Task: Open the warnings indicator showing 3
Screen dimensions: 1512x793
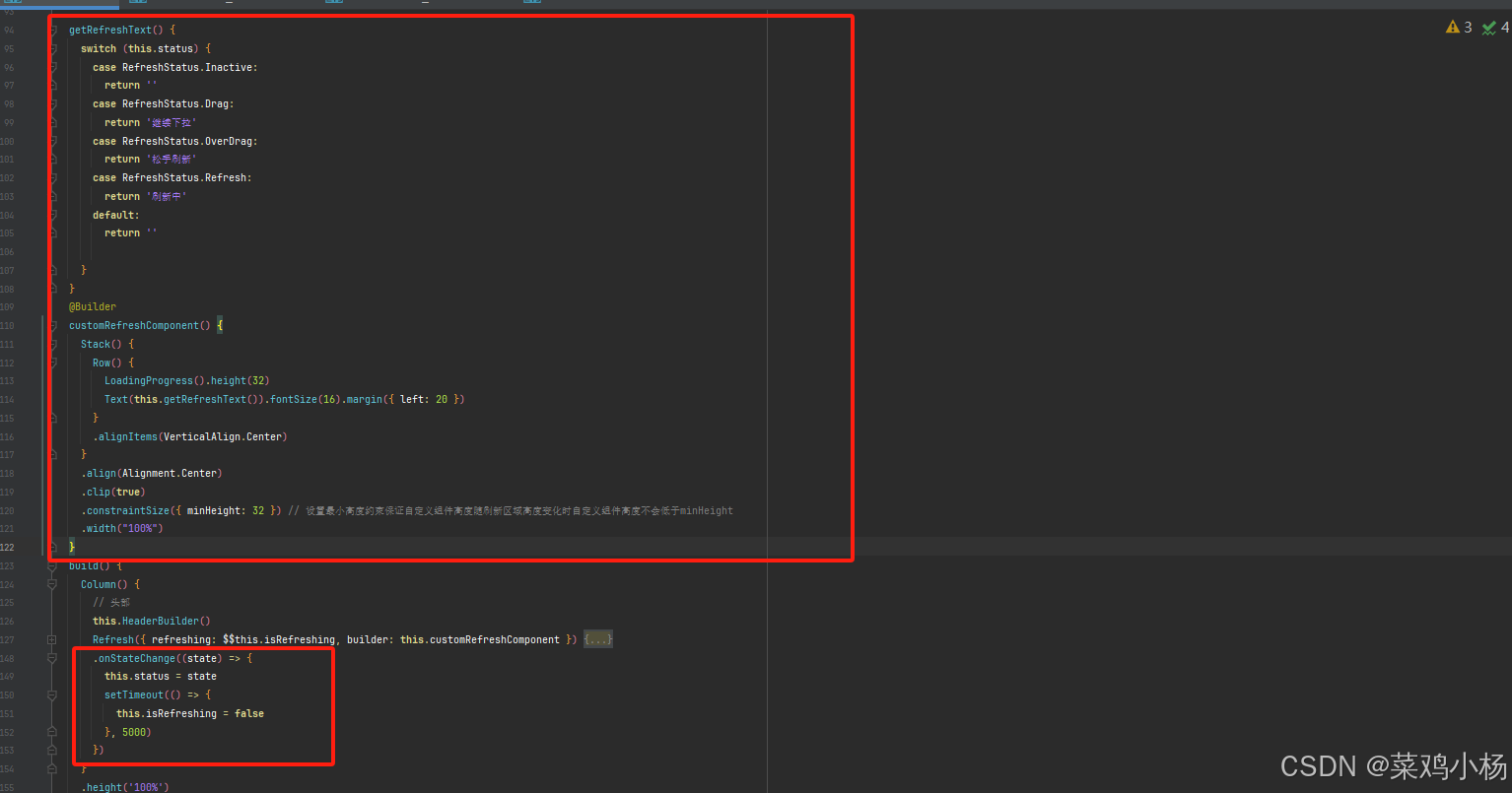Action: coord(1459,28)
